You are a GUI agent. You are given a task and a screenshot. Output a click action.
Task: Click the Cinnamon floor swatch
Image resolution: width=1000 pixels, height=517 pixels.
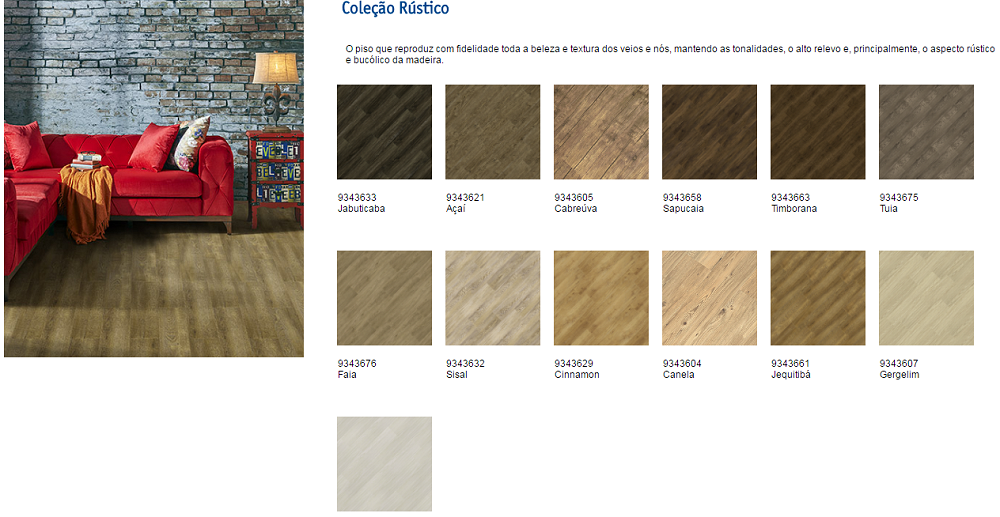pos(601,298)
